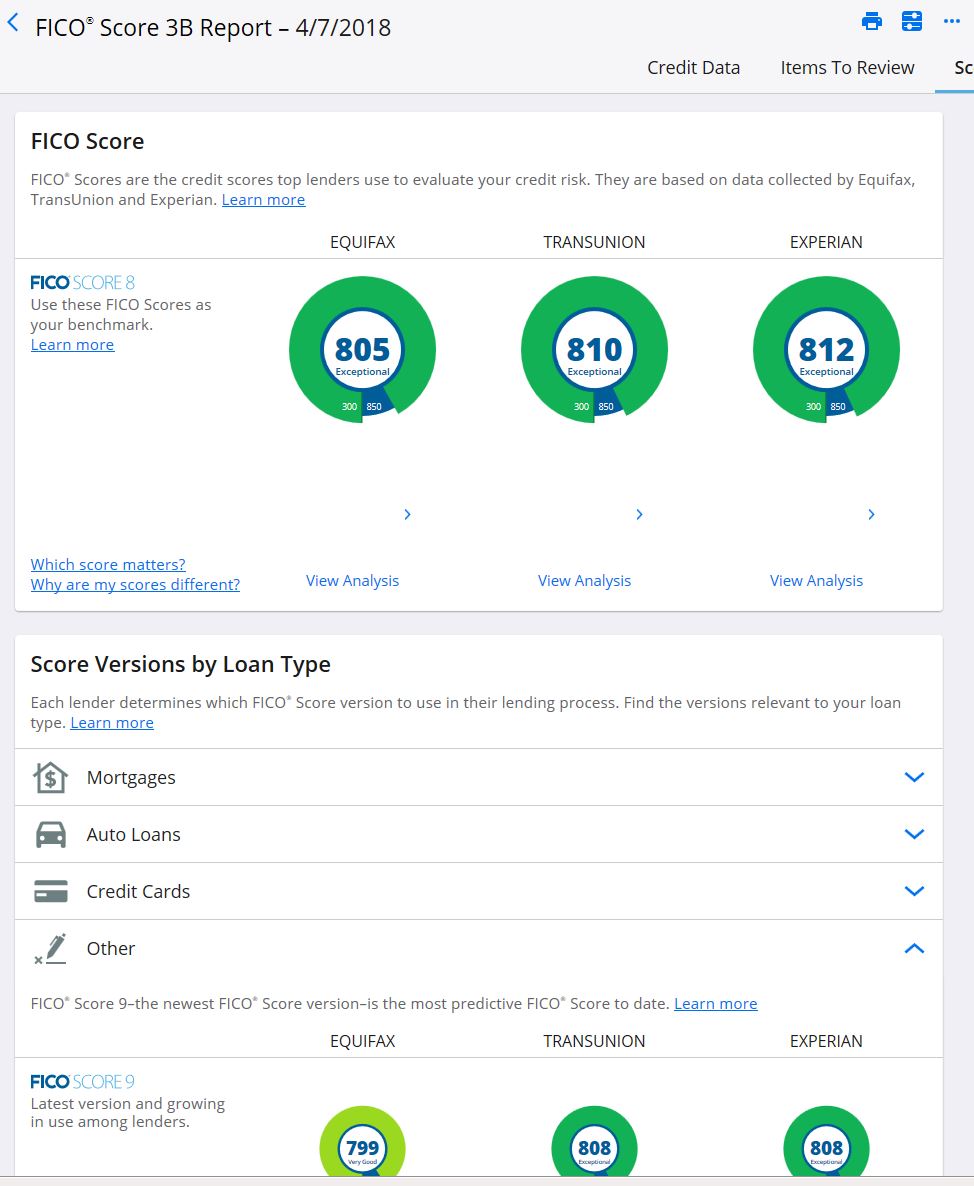The width and height of the screenshot is (974, 1186).
Task: Open View Analysis for TransUnion
Action: click(x=585, y=581)
